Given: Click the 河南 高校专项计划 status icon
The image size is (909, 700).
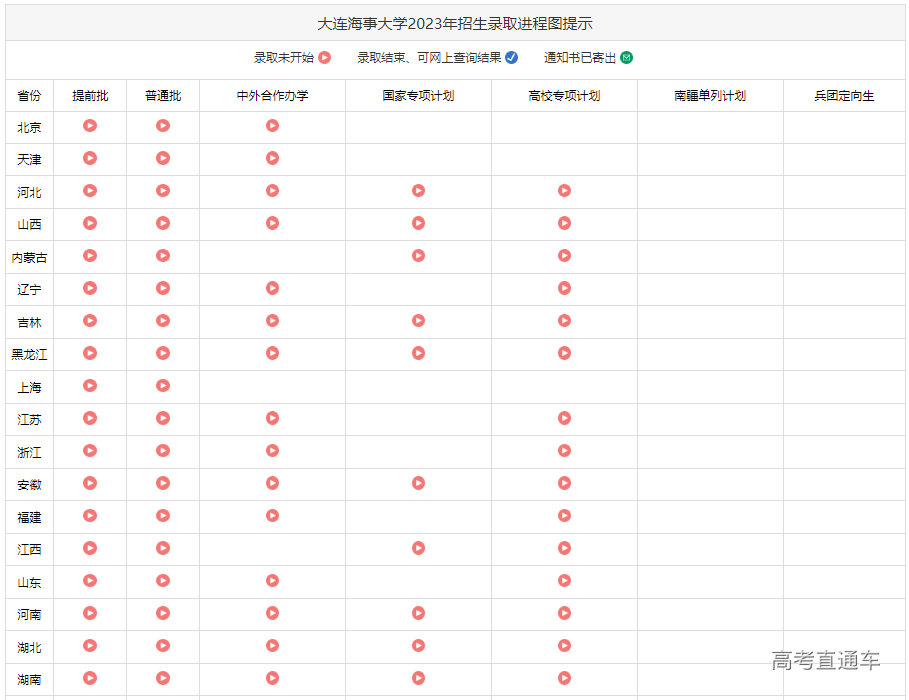Looking at the screenshot, I should (565, 613).
